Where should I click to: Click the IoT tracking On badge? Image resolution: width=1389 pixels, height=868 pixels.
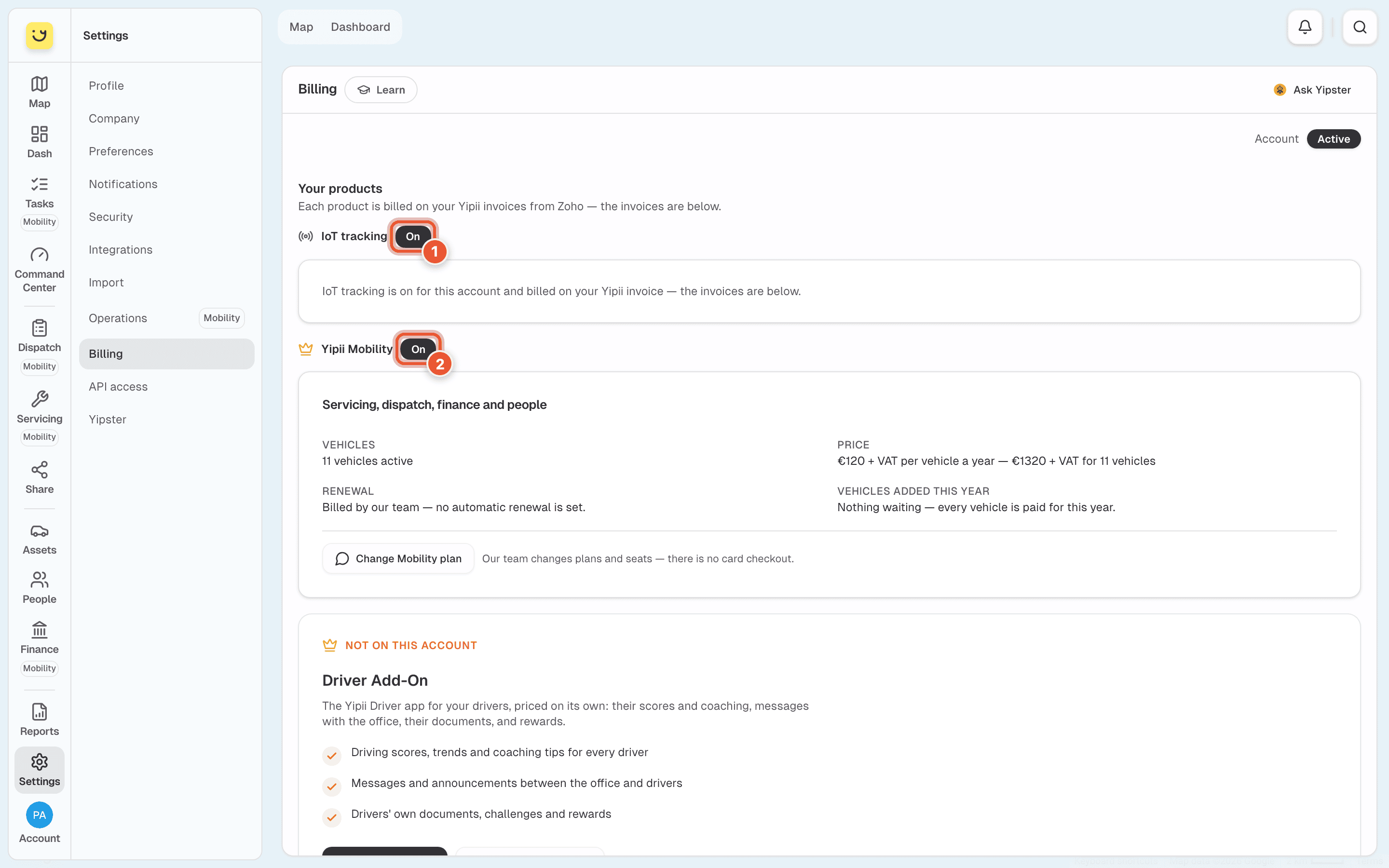(413, 236)
